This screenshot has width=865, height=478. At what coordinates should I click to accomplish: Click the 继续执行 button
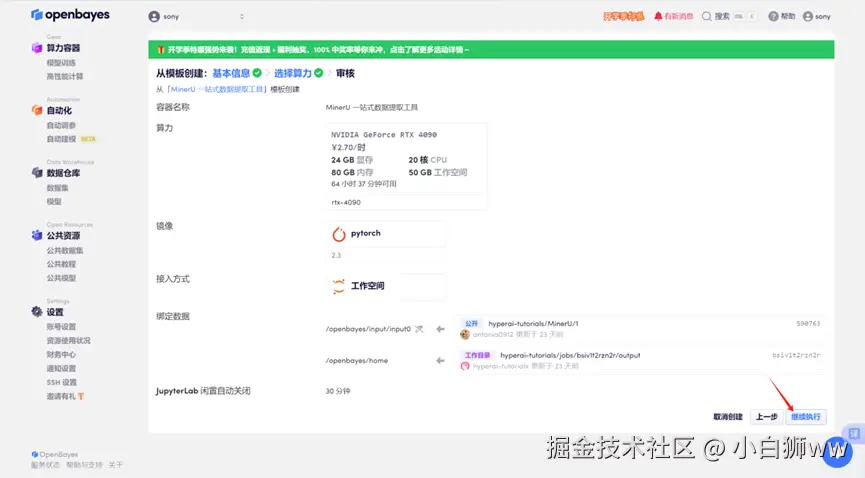coord(805,417)
